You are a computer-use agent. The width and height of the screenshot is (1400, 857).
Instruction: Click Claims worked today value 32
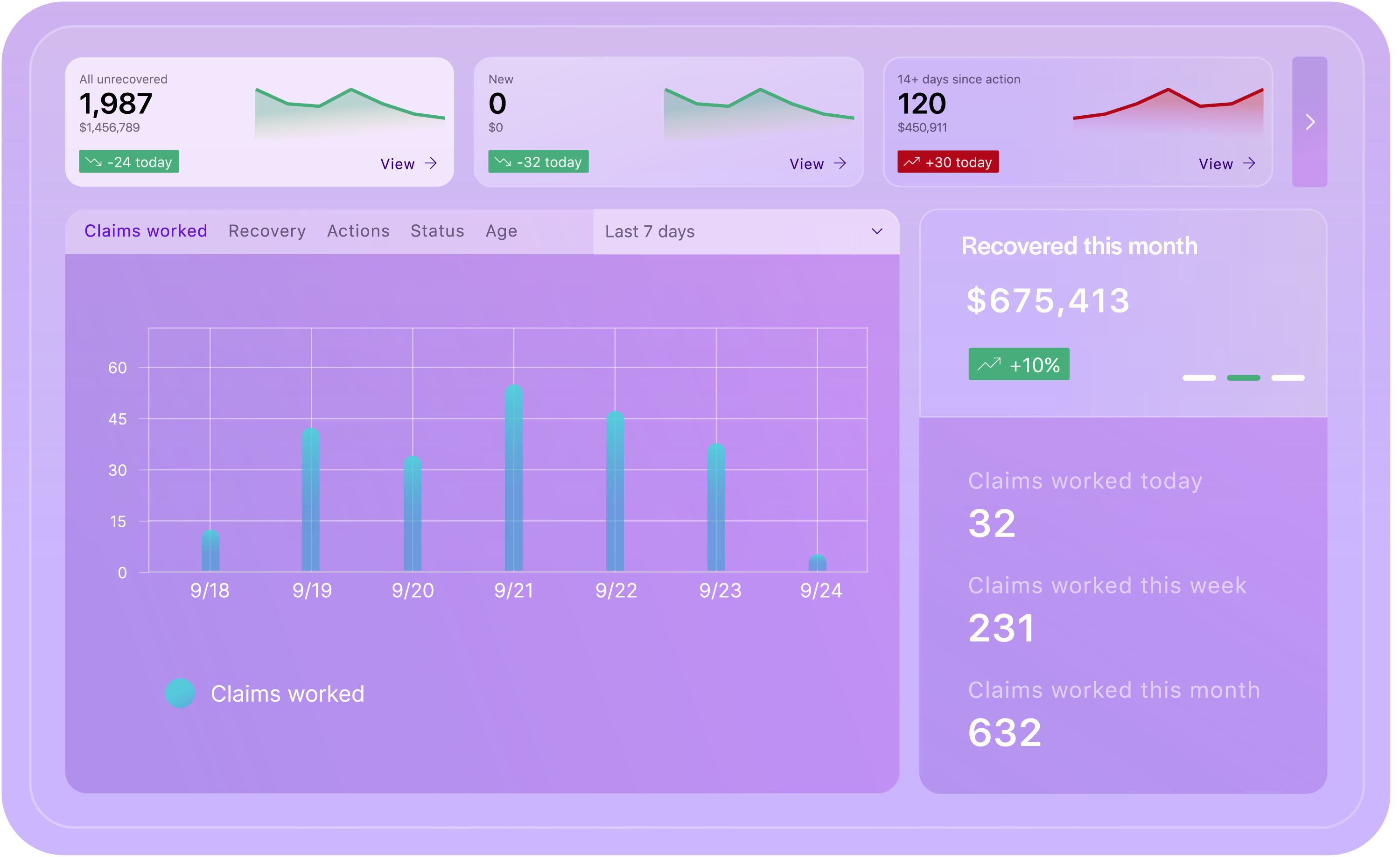point(992,523)
